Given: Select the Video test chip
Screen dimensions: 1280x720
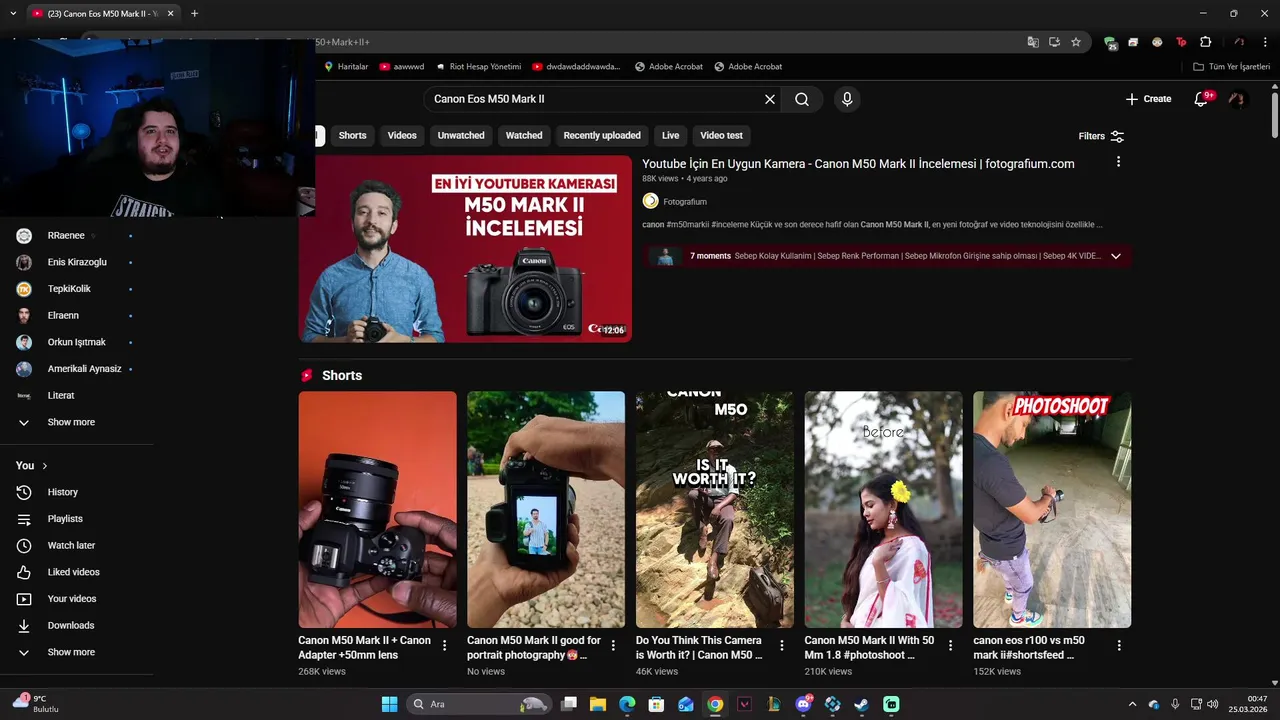Looking at the screenshot, I should pos(721,136).
